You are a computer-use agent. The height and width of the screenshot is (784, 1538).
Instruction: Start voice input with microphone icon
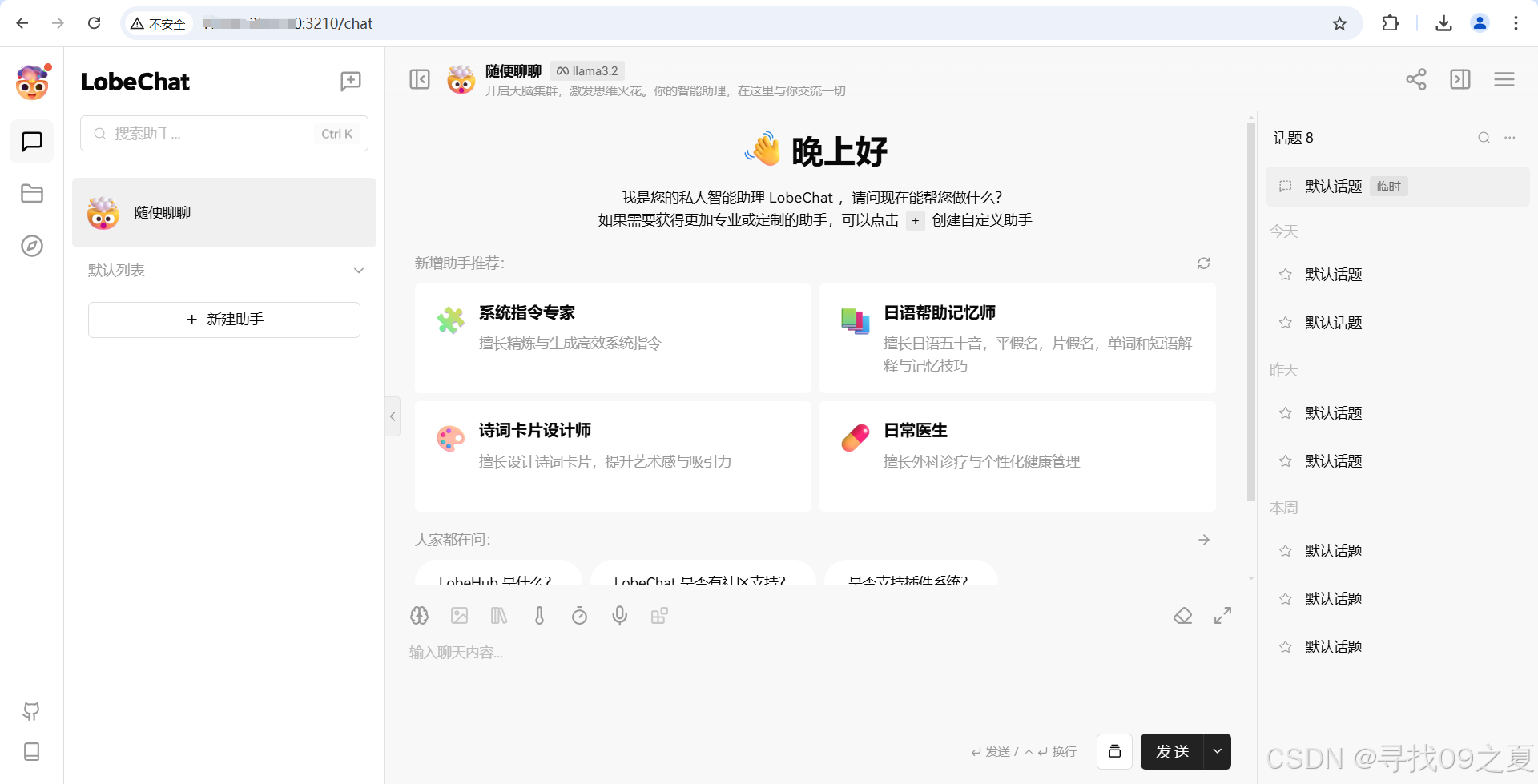[620, 616]
